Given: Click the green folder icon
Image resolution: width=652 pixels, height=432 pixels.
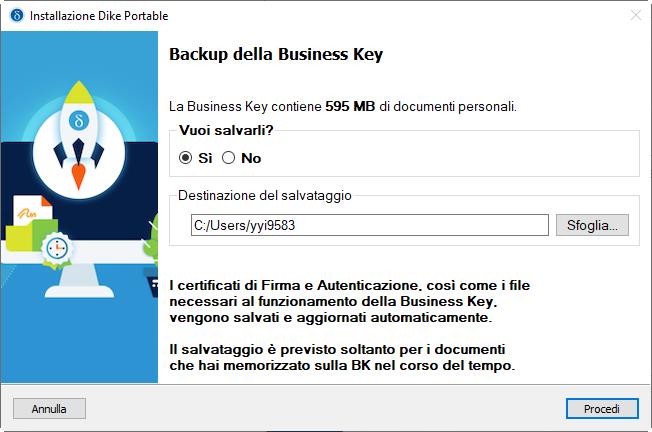Looking at the screenshot, I should [22, 233].
